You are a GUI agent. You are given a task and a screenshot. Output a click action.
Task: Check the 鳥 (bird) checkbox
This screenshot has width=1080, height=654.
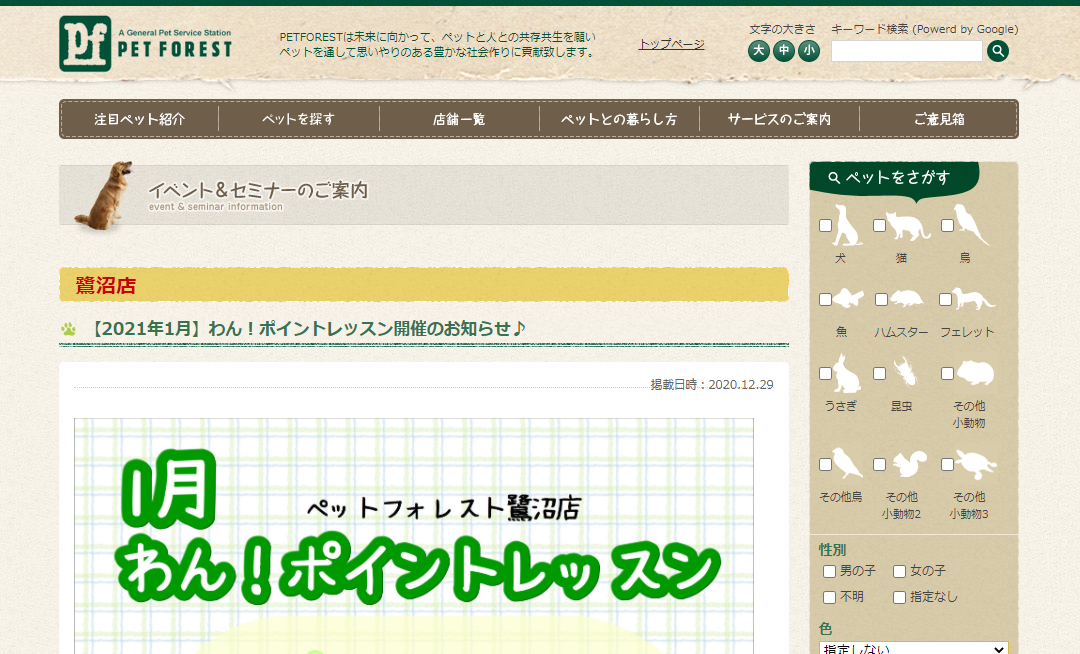(x=947, y=226)
